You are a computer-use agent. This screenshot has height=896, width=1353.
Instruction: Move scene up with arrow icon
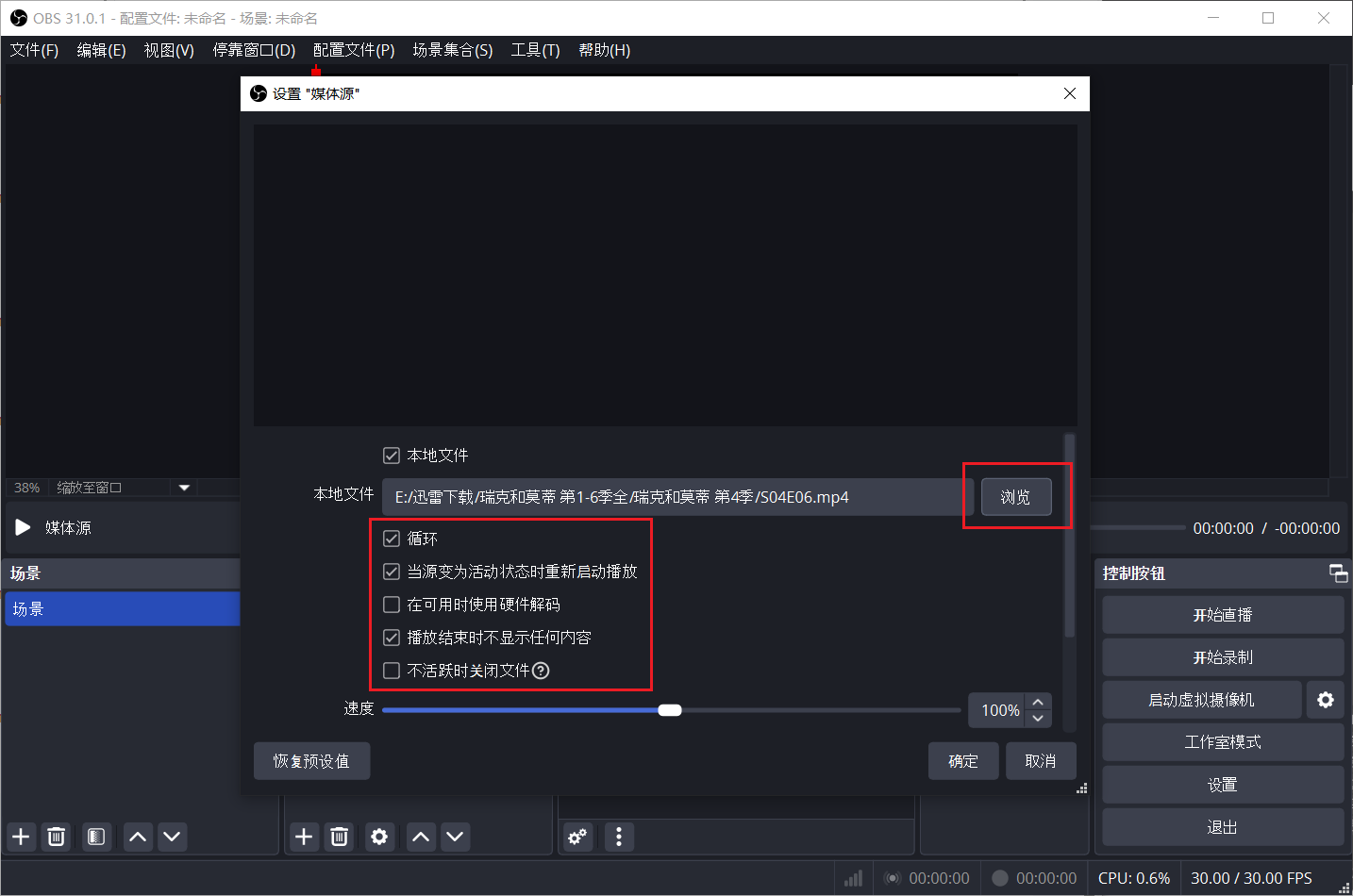tap(138, 837)
